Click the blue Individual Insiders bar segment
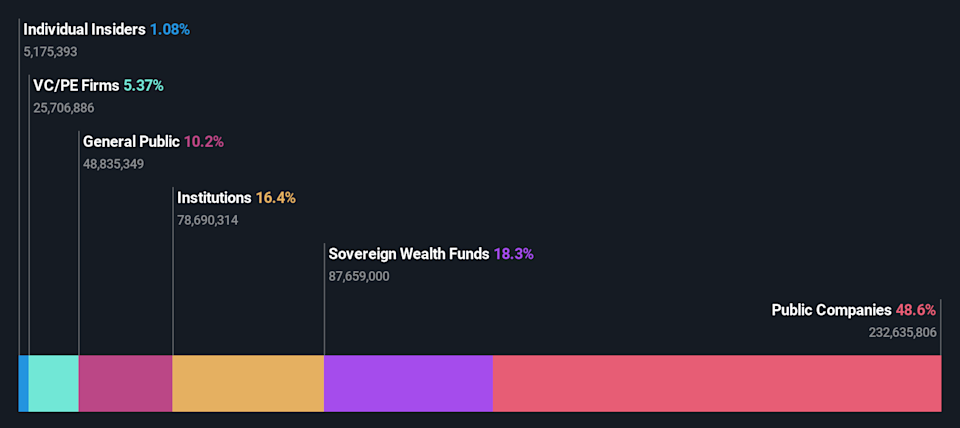 click(24, 383)
